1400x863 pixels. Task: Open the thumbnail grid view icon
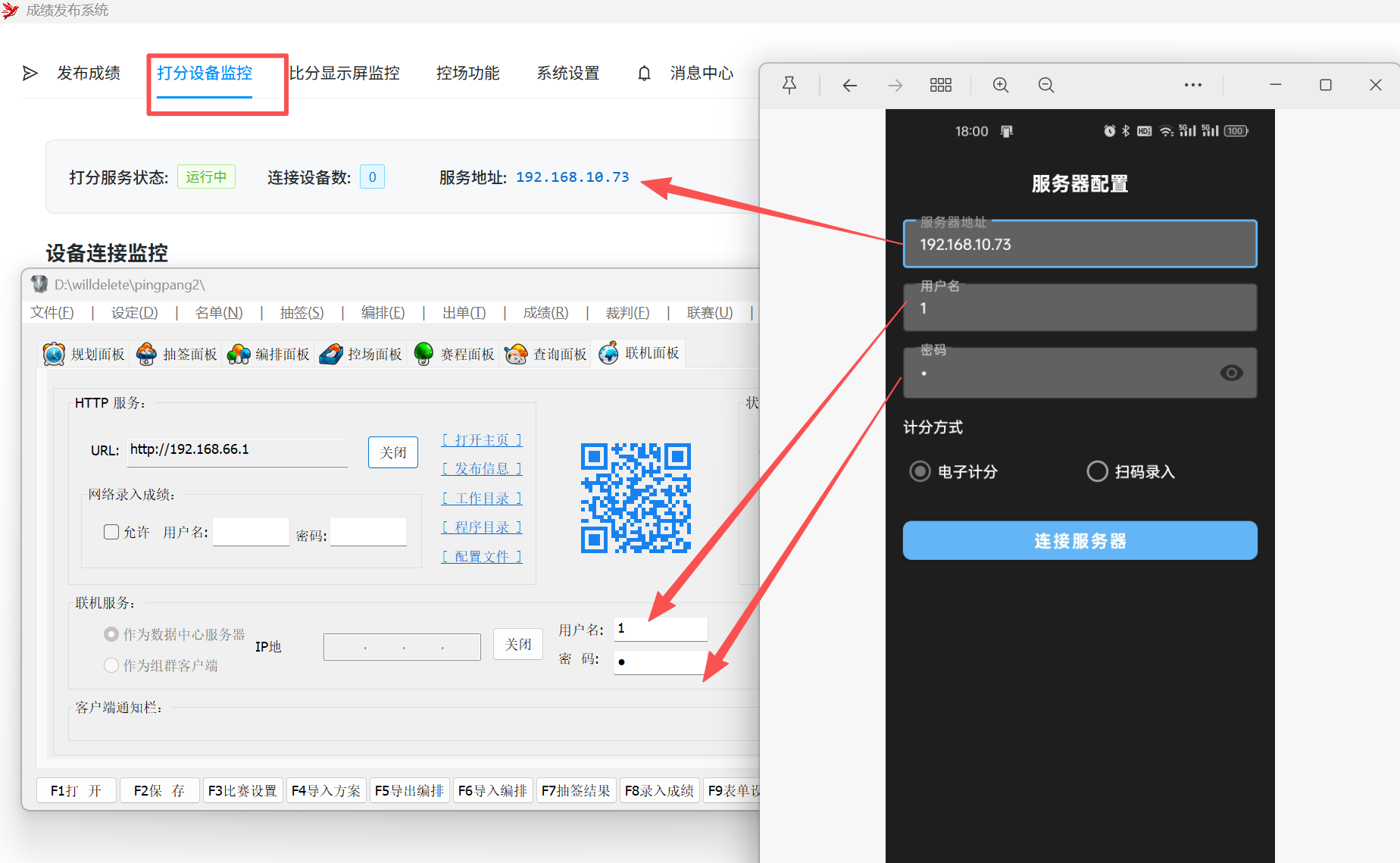[x=940, y=85]
